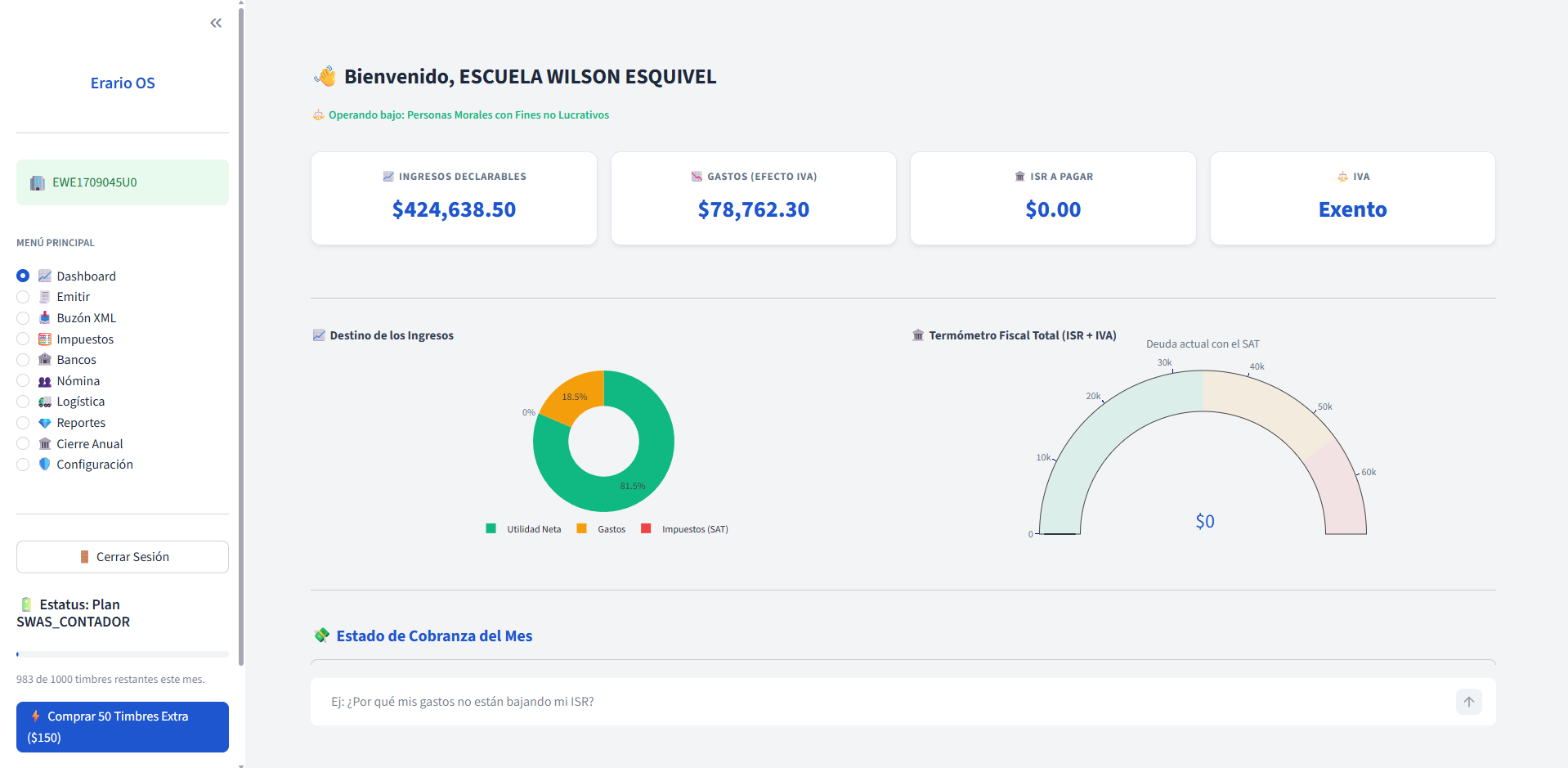Click the Configuración shield icon

coord(45,464)
